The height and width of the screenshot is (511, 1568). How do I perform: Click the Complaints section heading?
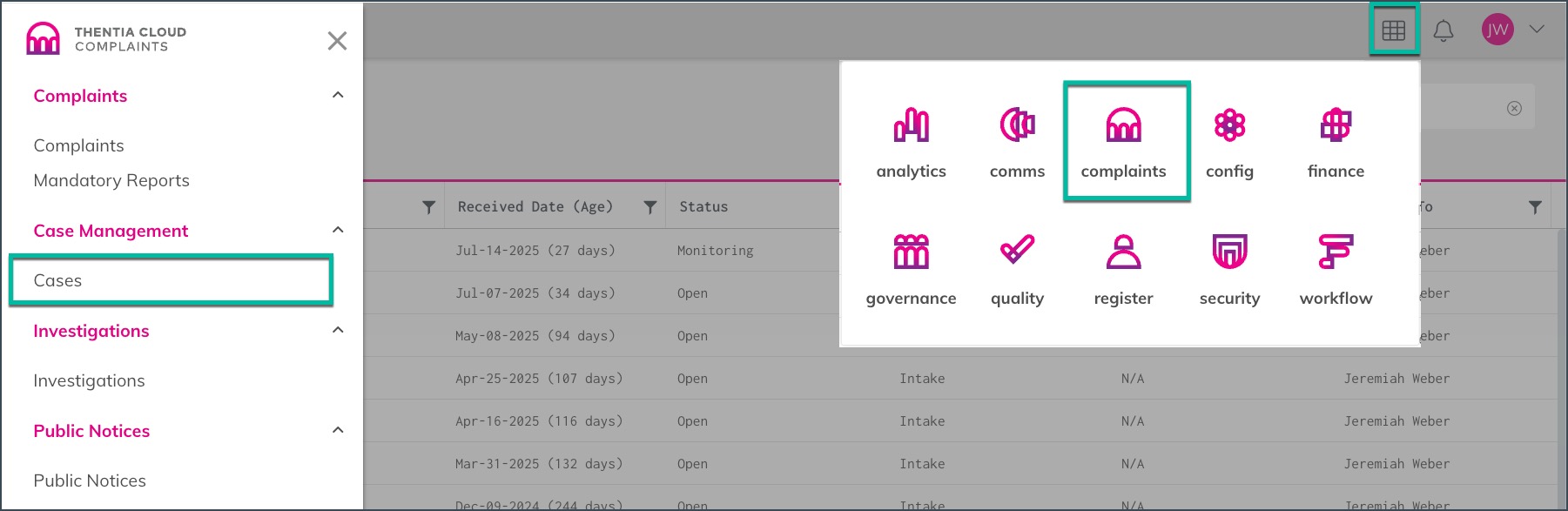tap(80, 96)
